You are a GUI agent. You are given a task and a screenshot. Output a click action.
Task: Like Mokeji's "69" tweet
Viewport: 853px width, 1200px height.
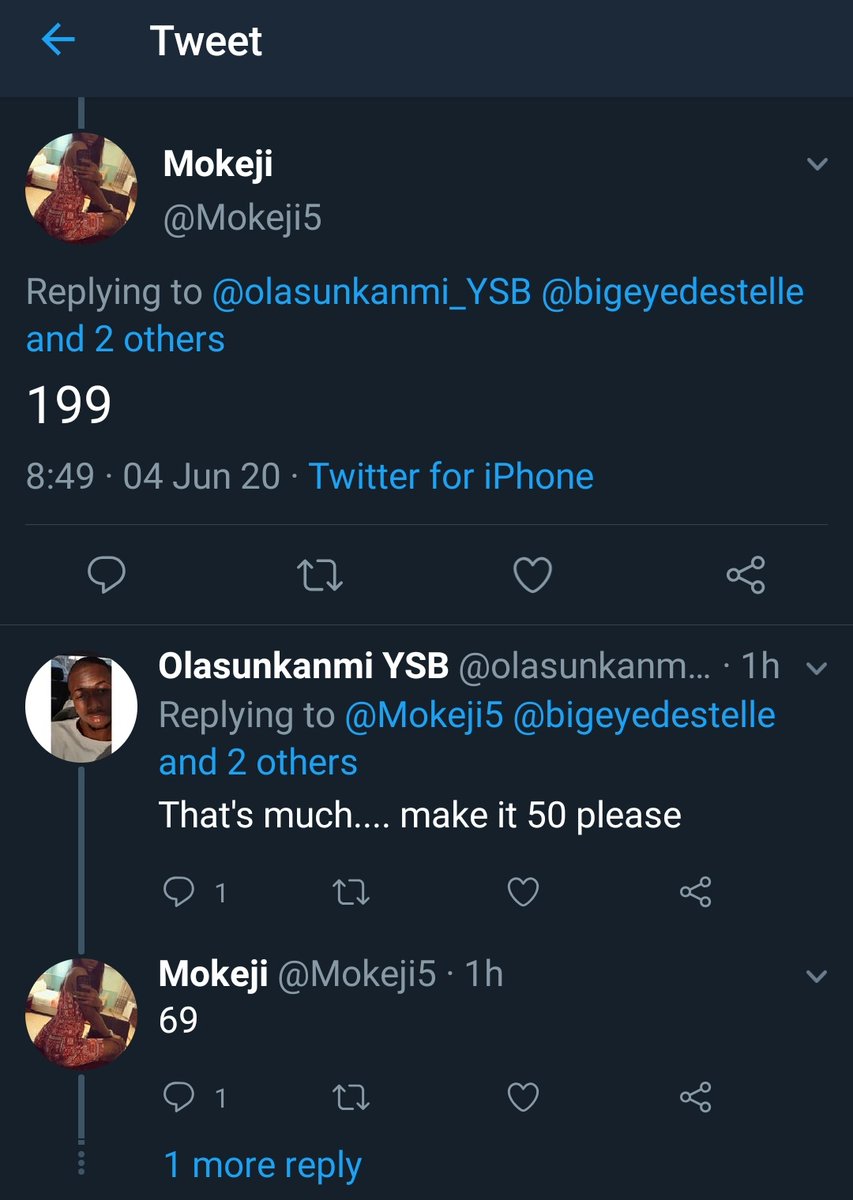pyautogui.click(x=523, y=1097)
